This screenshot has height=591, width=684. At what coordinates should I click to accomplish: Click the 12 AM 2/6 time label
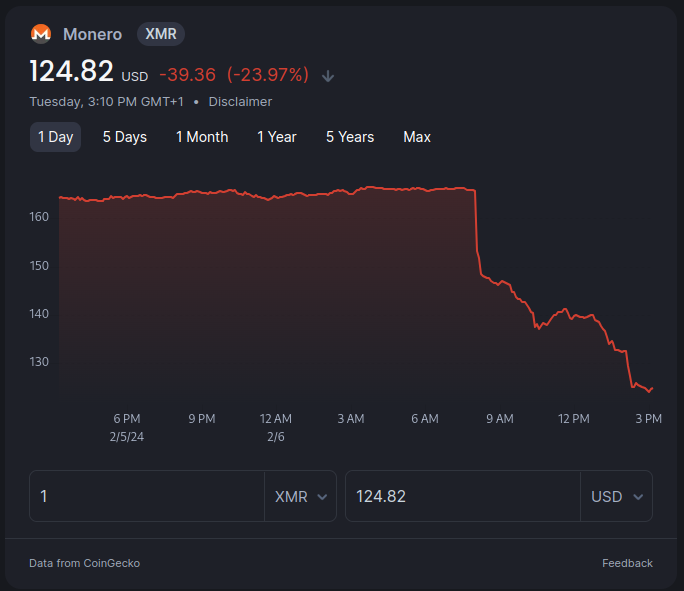point(276,427)
